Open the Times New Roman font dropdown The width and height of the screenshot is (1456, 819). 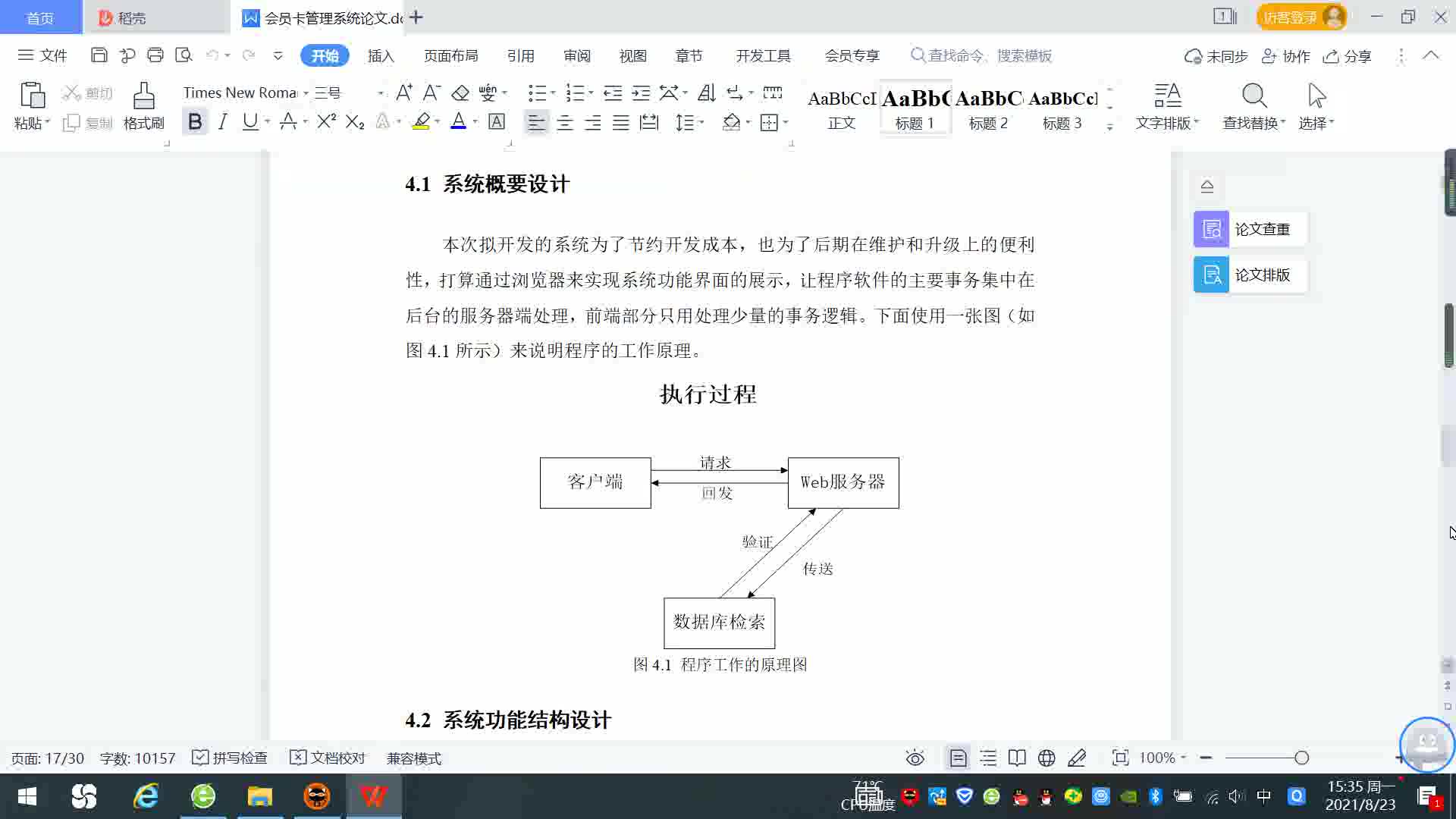point(306,93)
